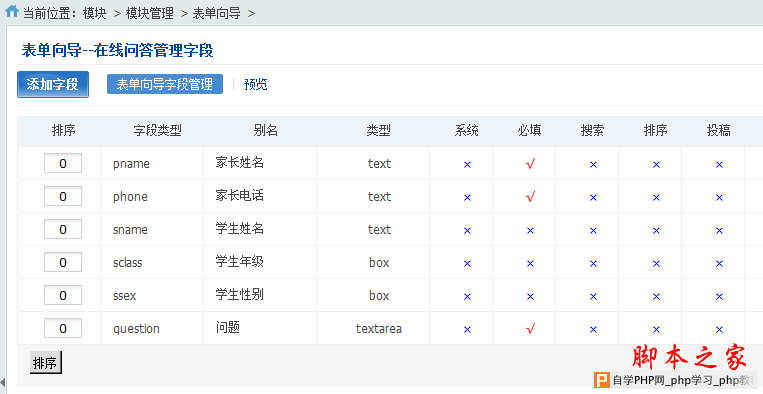
Task: Click the 学生姓名 alias cell
Action: 240,229
